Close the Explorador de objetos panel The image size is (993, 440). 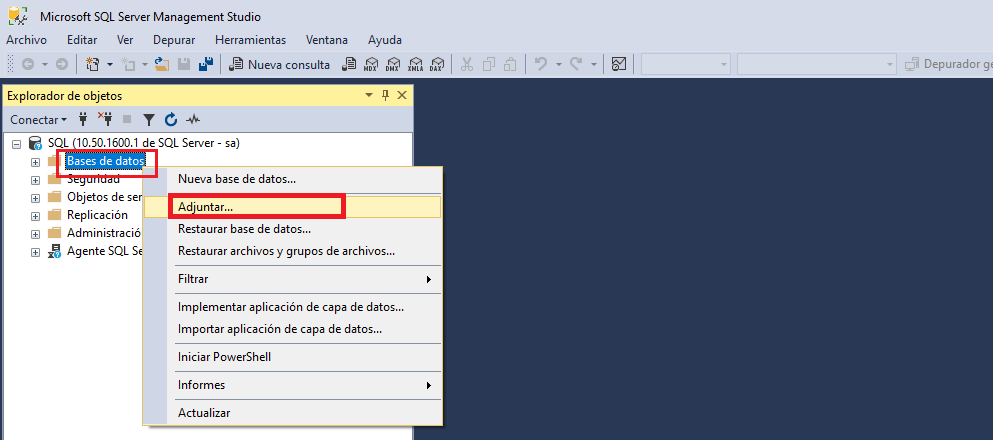point(402,95)
